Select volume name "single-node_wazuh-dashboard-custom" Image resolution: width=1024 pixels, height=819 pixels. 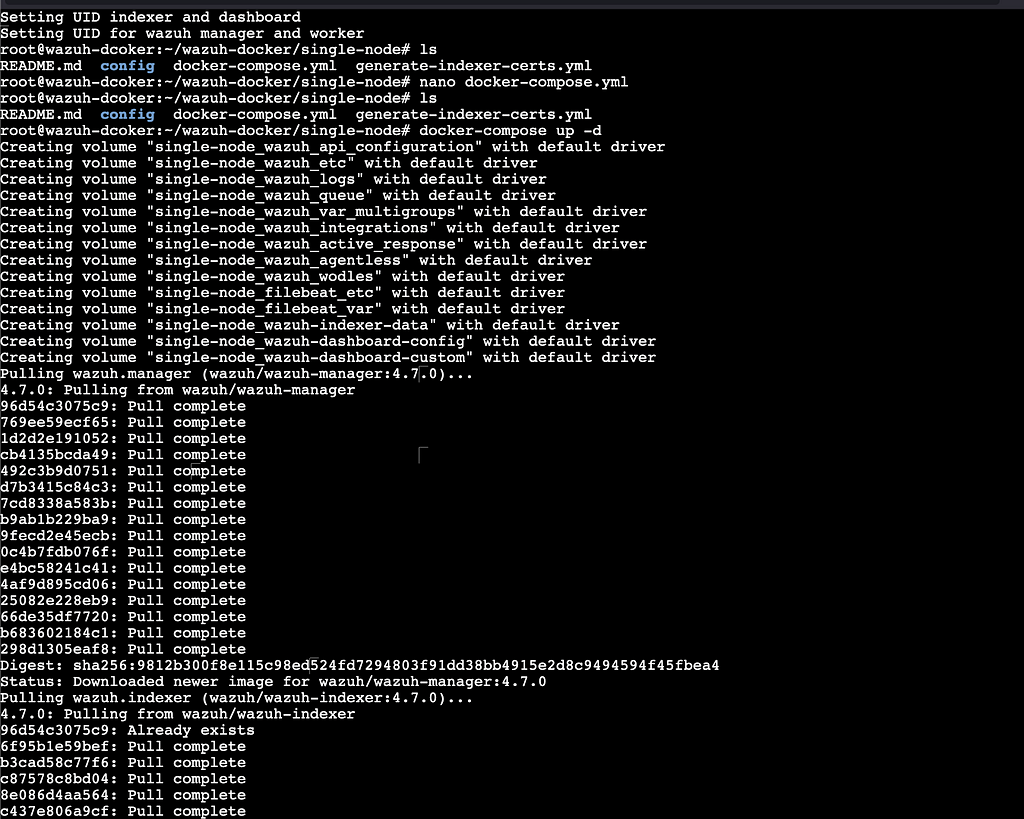310,357
